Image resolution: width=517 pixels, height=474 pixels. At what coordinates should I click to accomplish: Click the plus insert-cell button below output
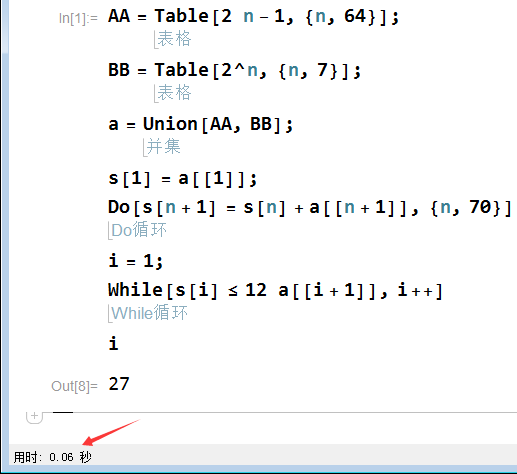(x=34, y=417)
